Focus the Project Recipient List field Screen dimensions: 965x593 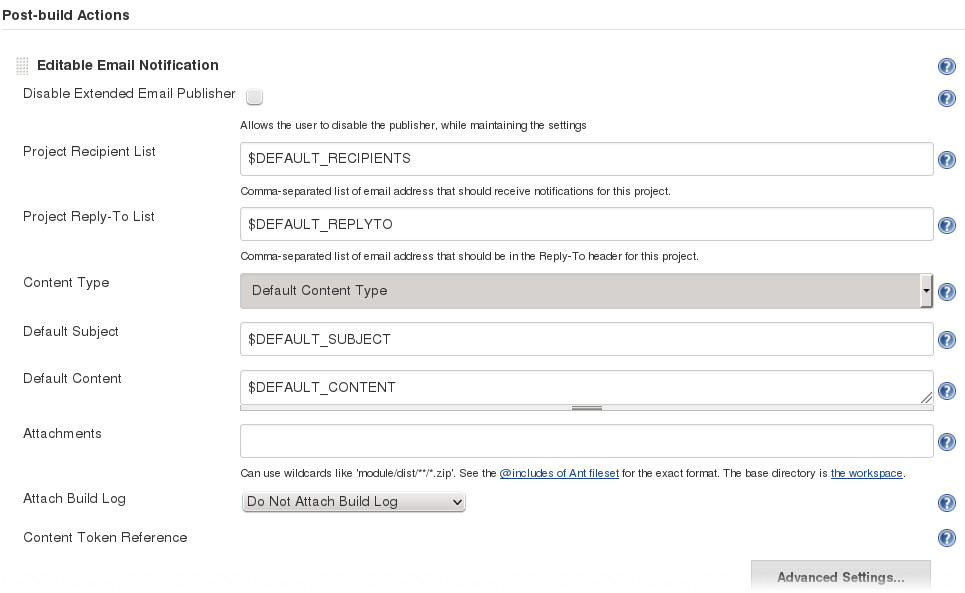pyautogui.click(x=586, y=159)
